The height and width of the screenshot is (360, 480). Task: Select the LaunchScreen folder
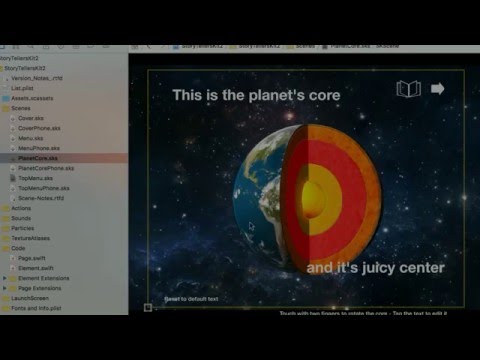pos(30,298)
